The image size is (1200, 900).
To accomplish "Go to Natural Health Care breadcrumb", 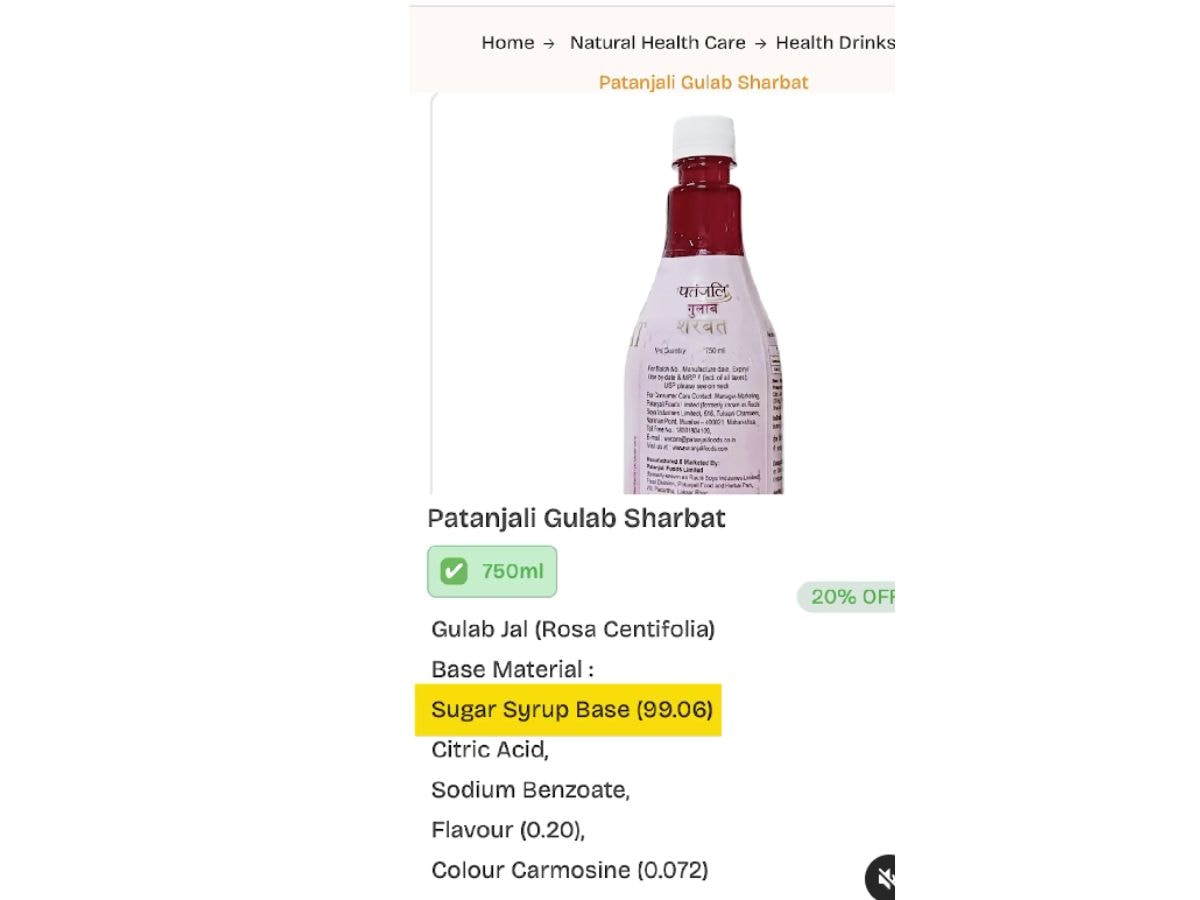I will tap(657, 43).
